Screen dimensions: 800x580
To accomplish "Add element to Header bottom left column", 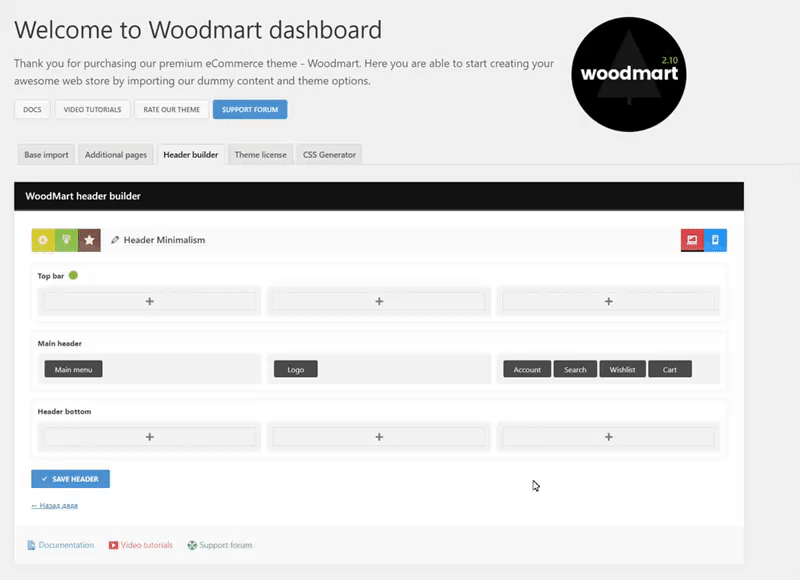I will pyautogui.click(x=149, y=437).
